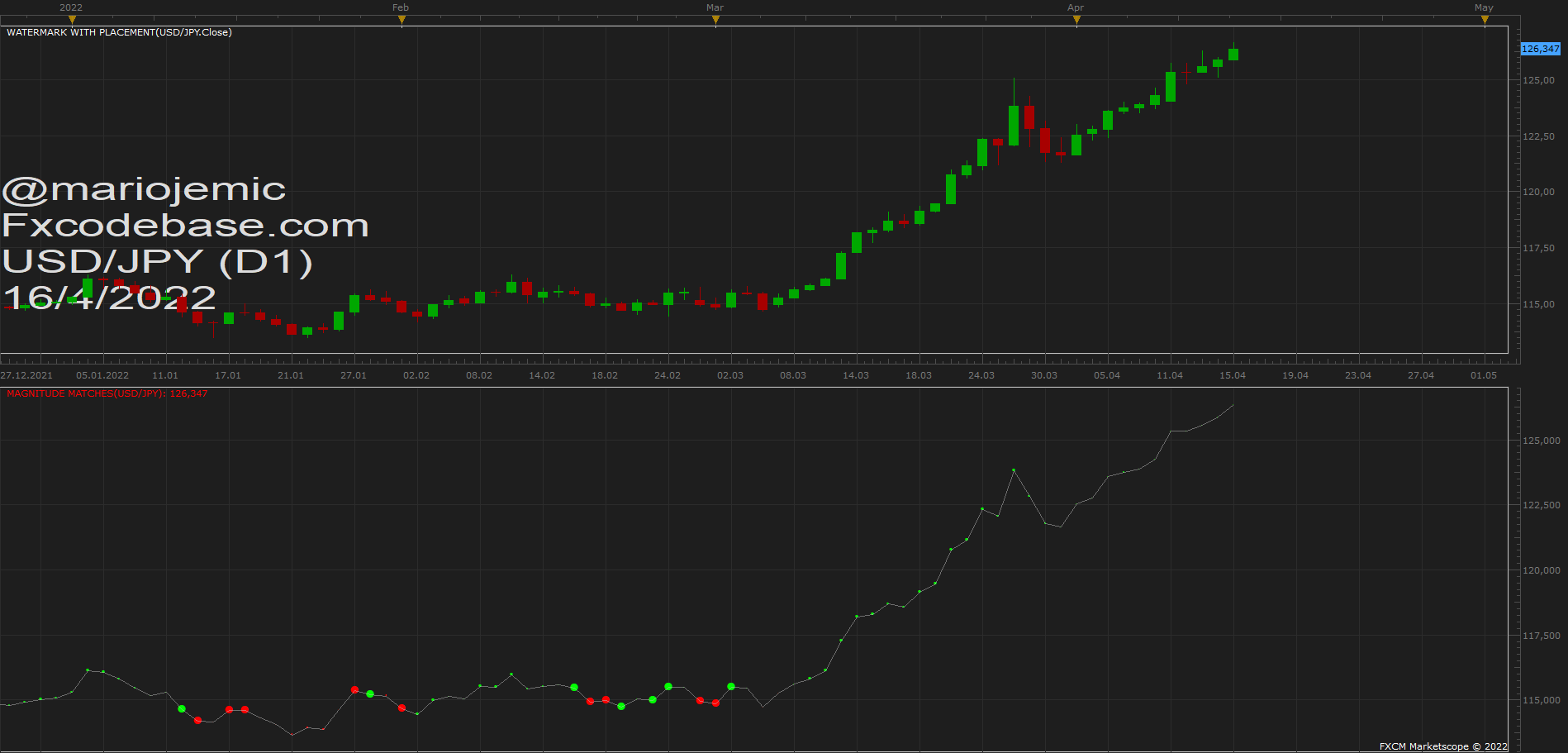
Task: Click the 24.03 date label
Action: click(981, 375)
